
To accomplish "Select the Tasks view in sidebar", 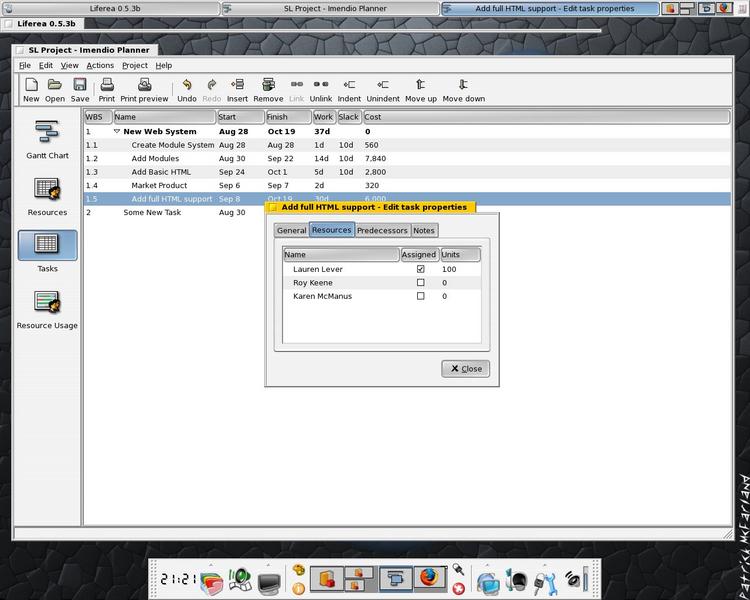I will tap(47, 252).
